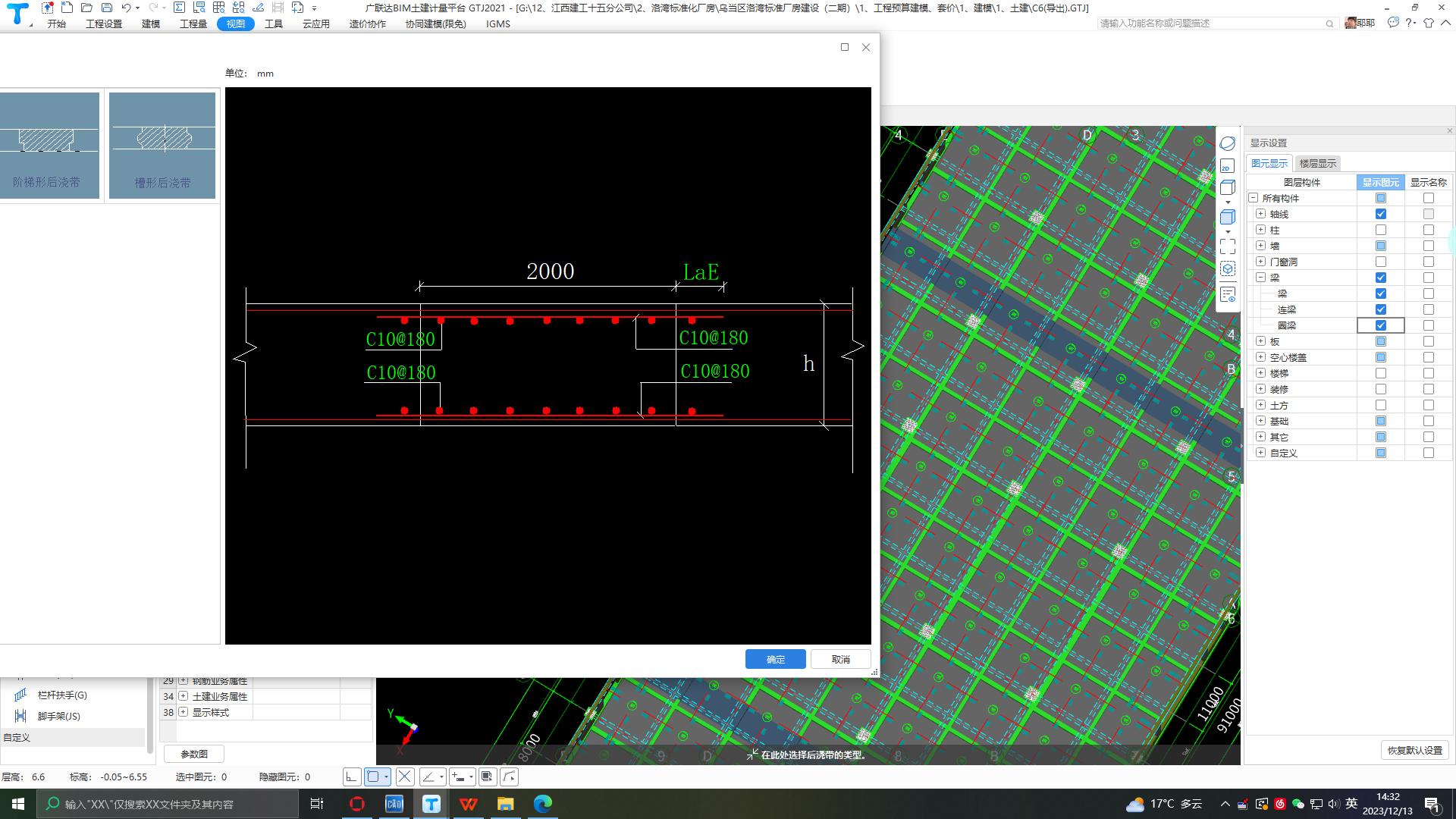The image size is (1456, 819).
Task: Toggle 楼梯 display element checkbox
Action: [1381, 373]
